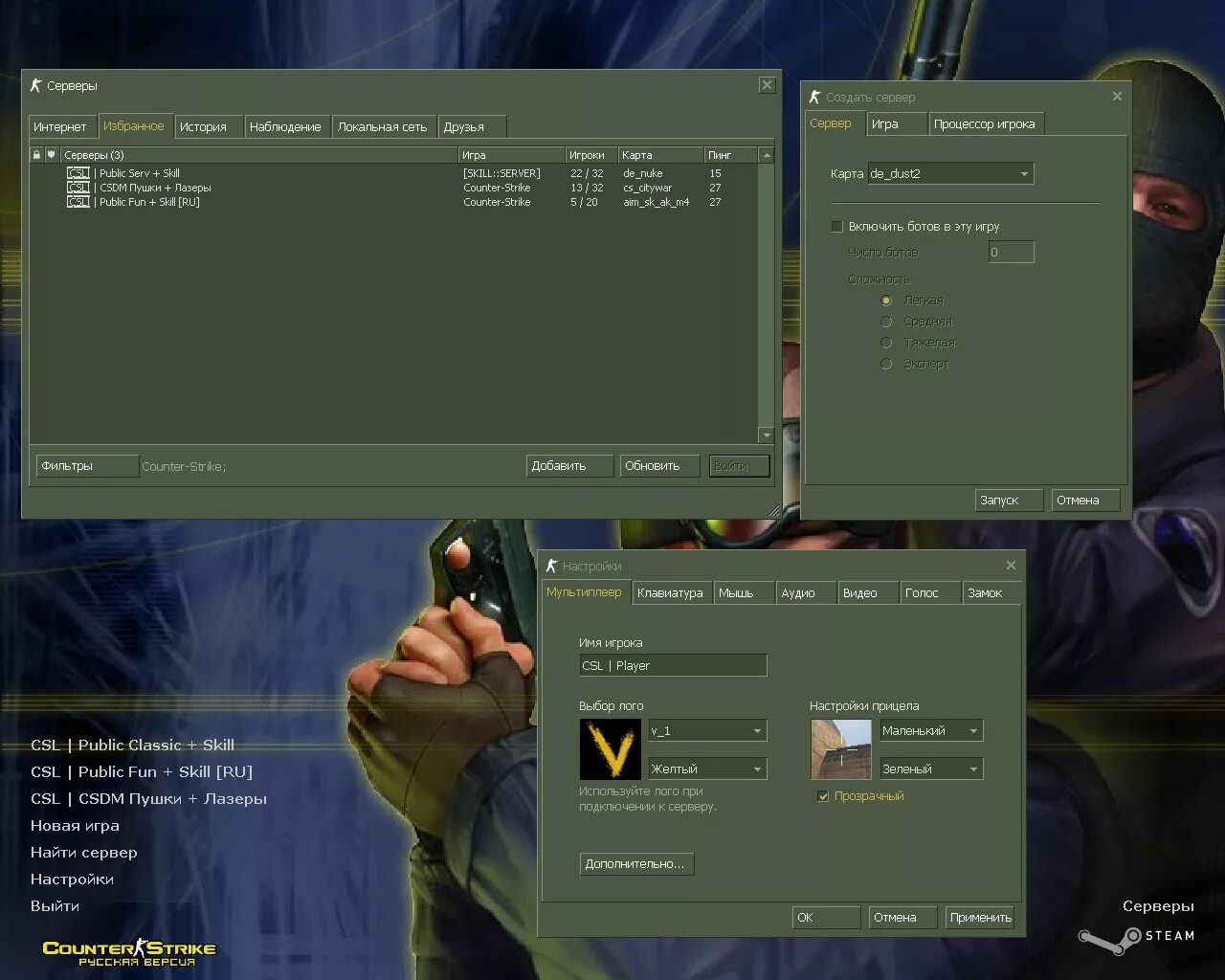Click the Применить button
The image size is (1225, 980).
point(980,918)
